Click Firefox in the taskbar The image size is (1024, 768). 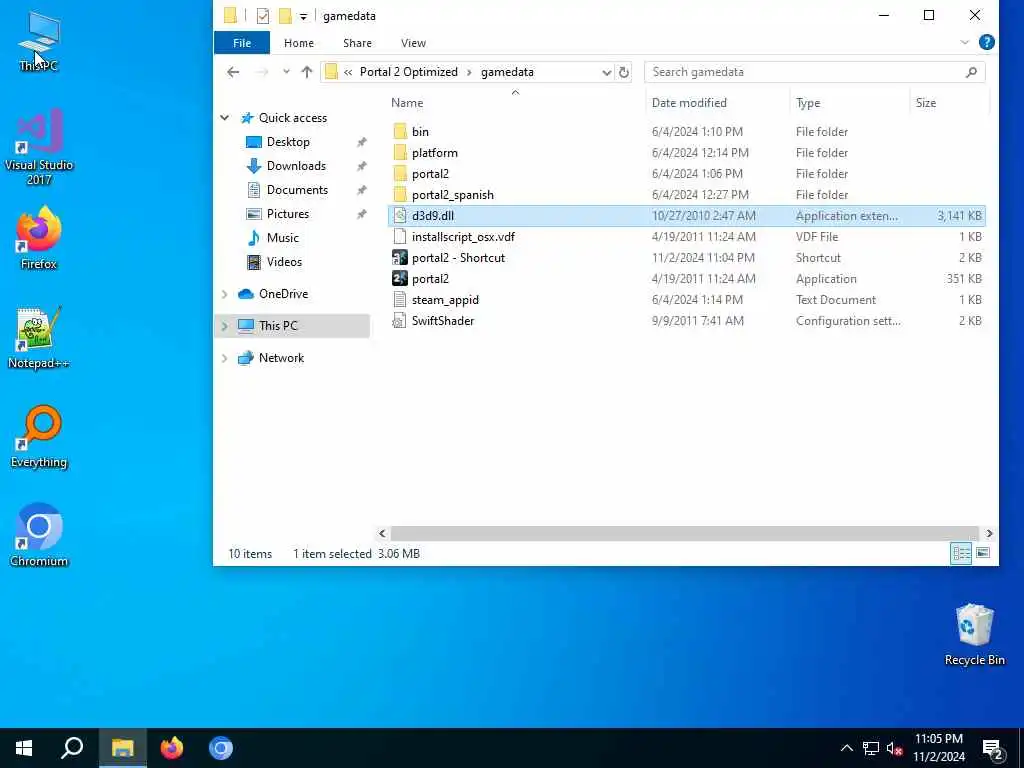(172, 748)
